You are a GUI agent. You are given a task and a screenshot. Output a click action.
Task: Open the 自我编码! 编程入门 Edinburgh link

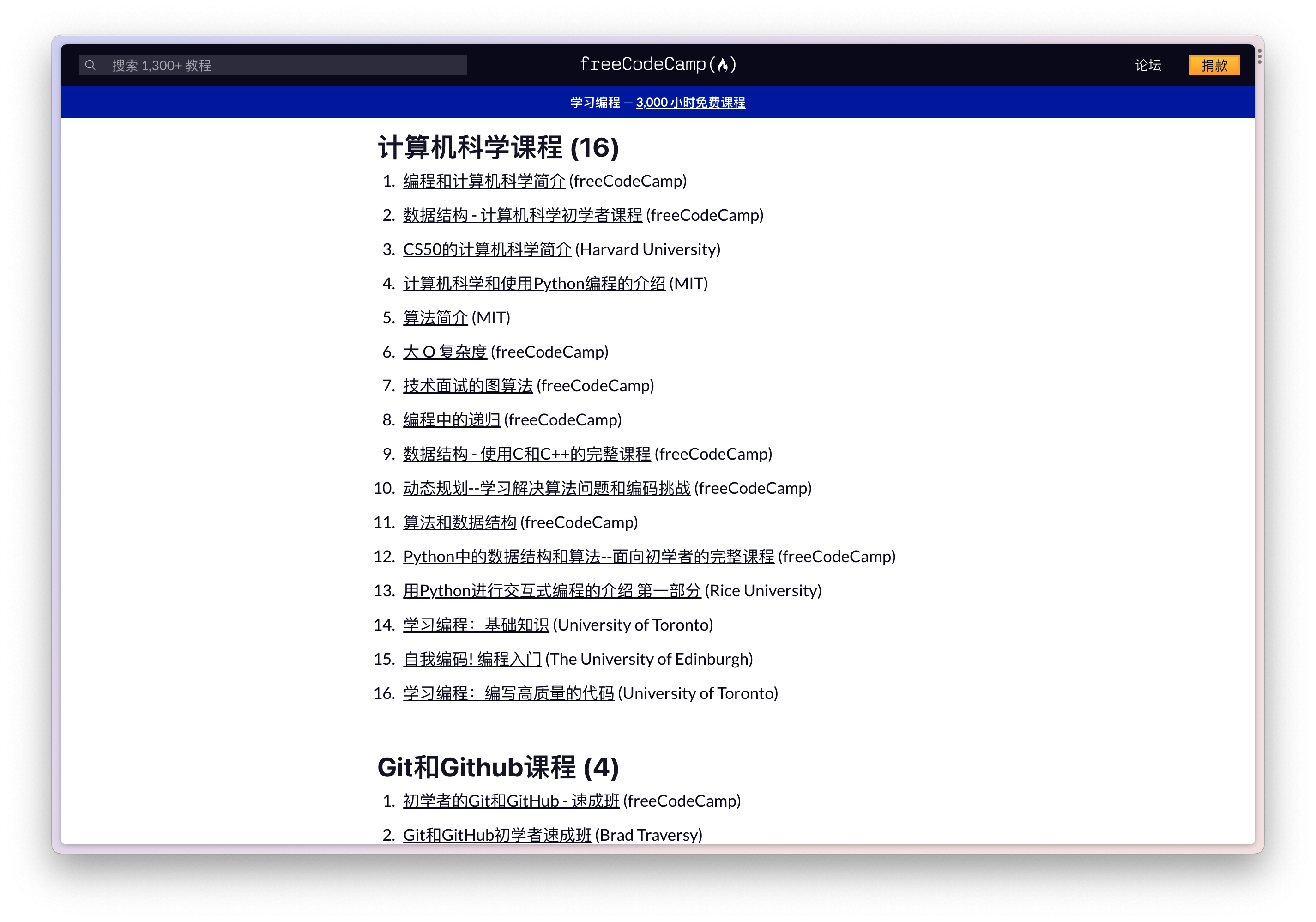tap(472, 659)
